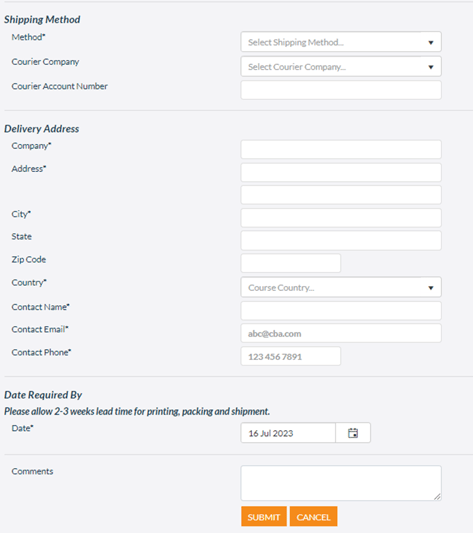Click into the State field
The image size is (473, 533).
tap(341, 241)
